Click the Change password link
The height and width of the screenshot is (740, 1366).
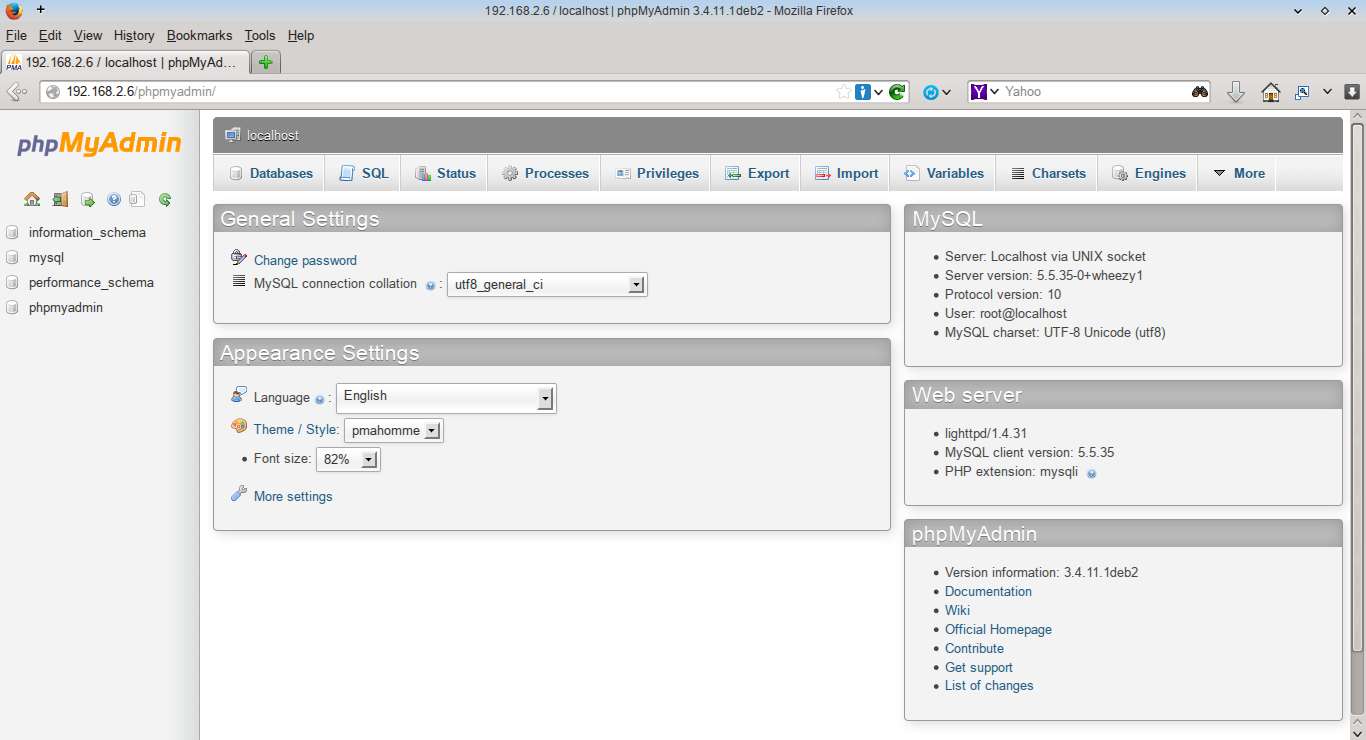(x=305, y=260)
